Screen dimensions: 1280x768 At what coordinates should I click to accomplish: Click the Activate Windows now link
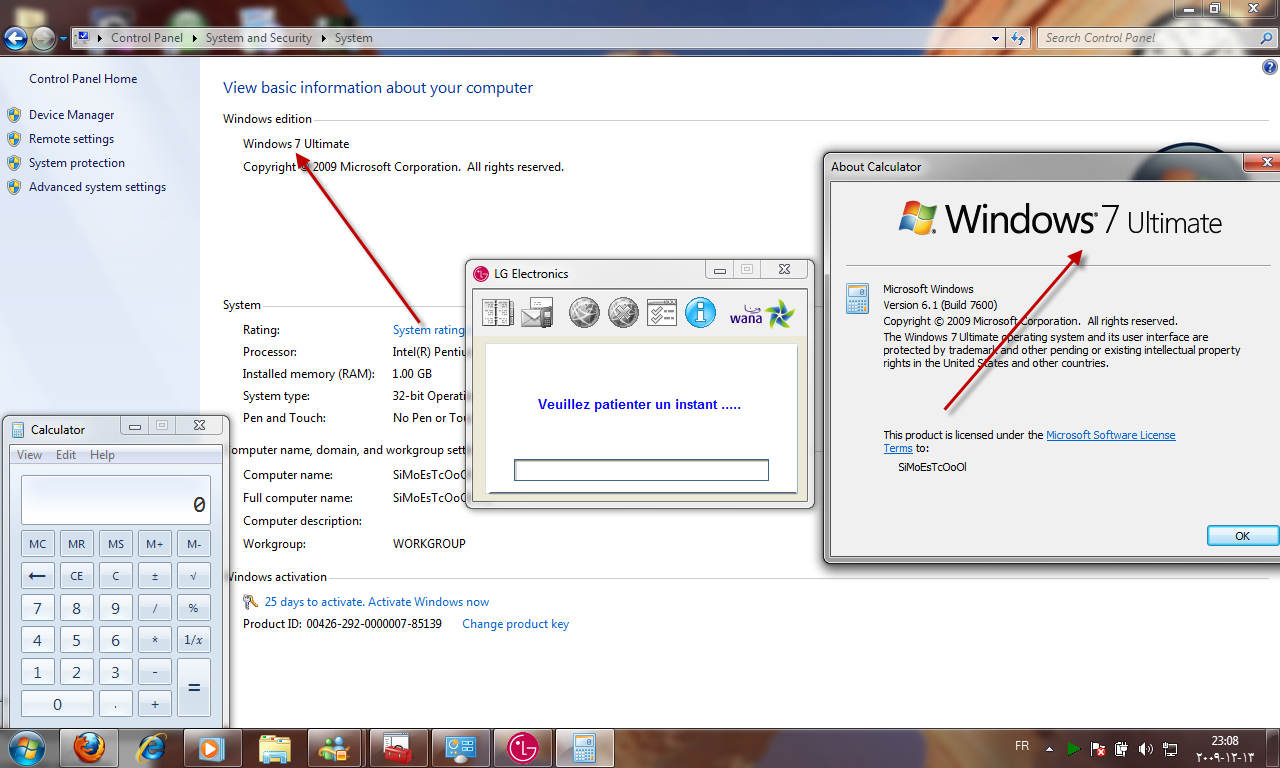(x=429, y=602)
